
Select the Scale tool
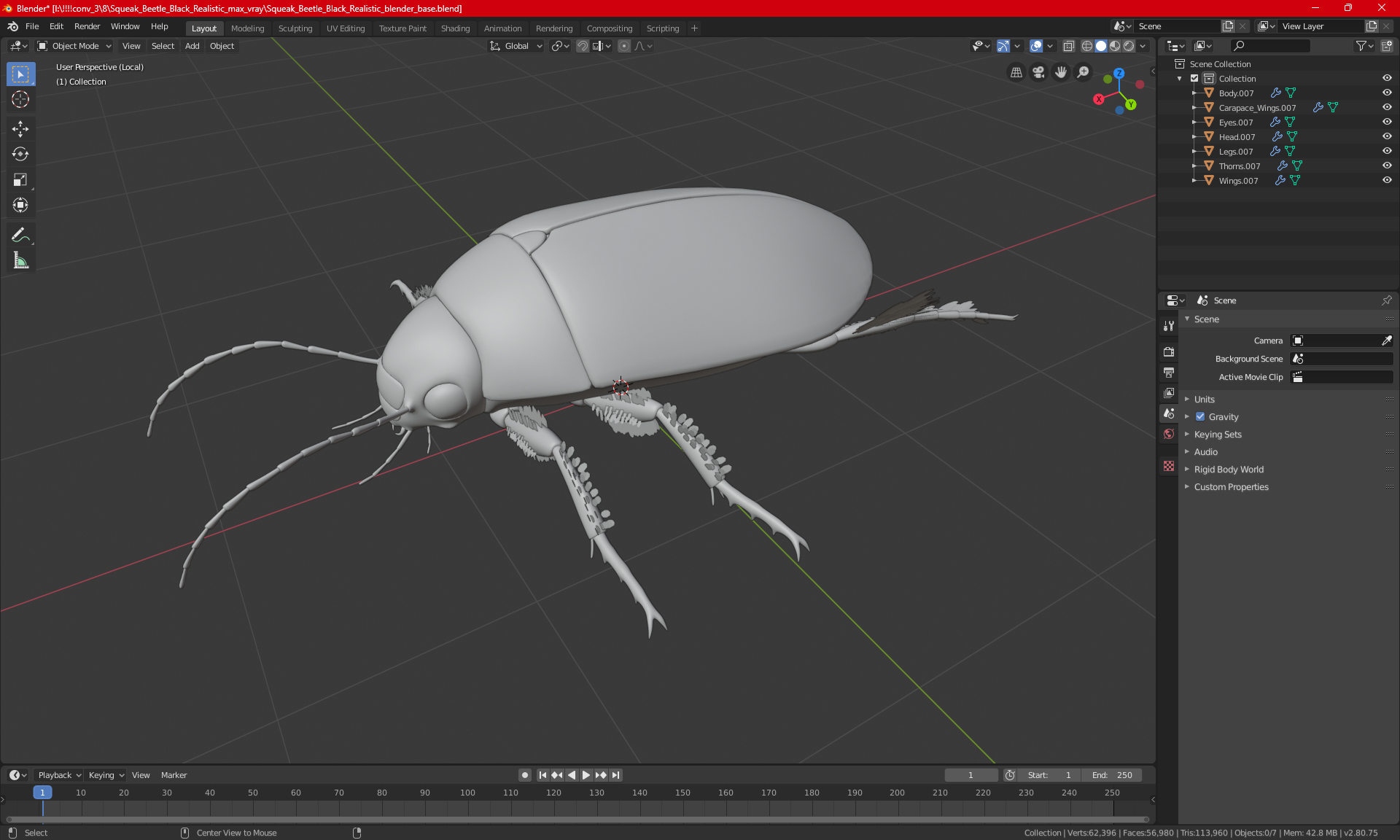20,180
